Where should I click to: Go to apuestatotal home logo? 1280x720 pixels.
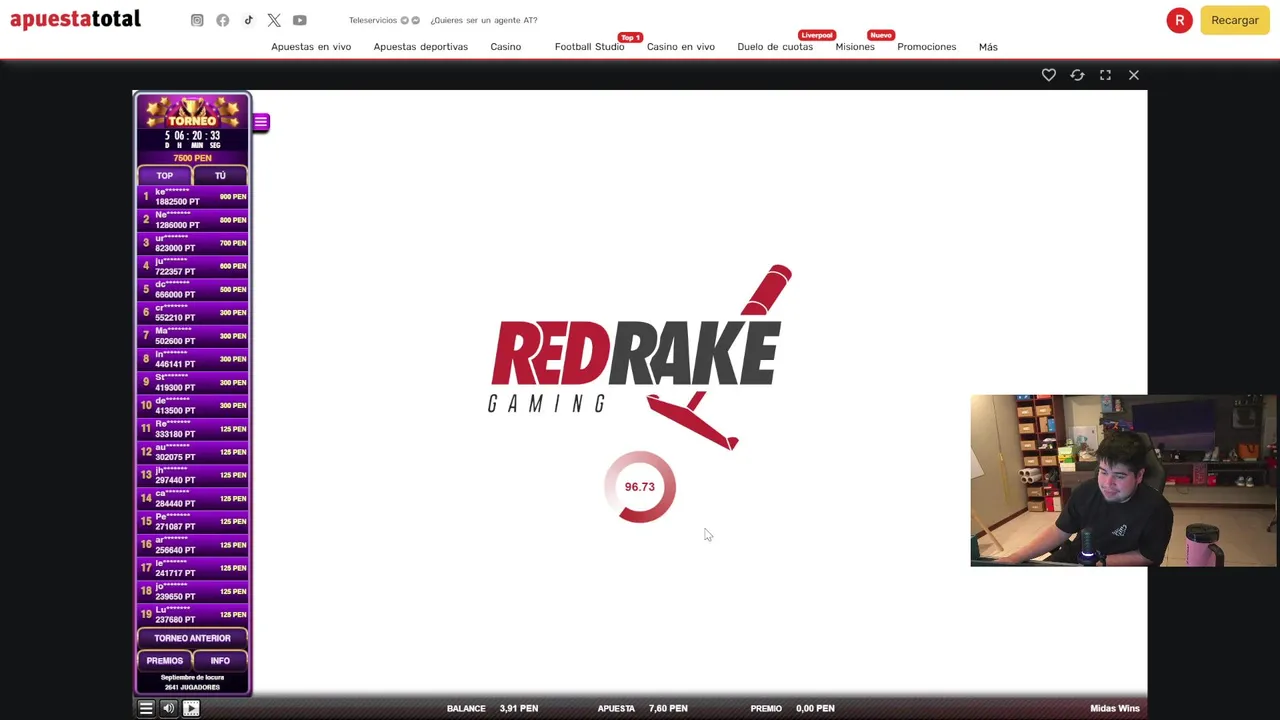75,19
